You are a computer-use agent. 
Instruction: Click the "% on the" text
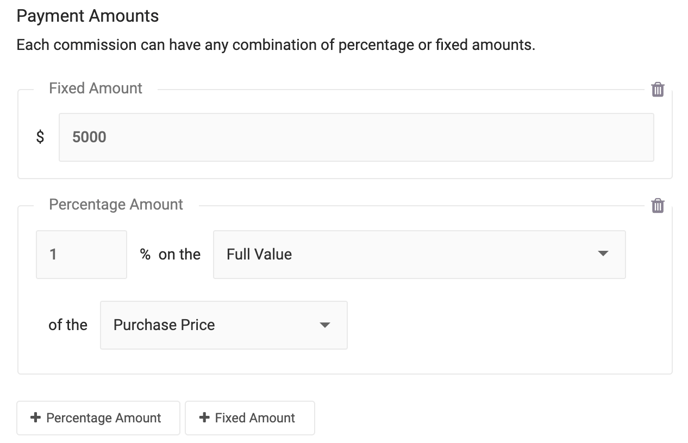coord(170,254)
